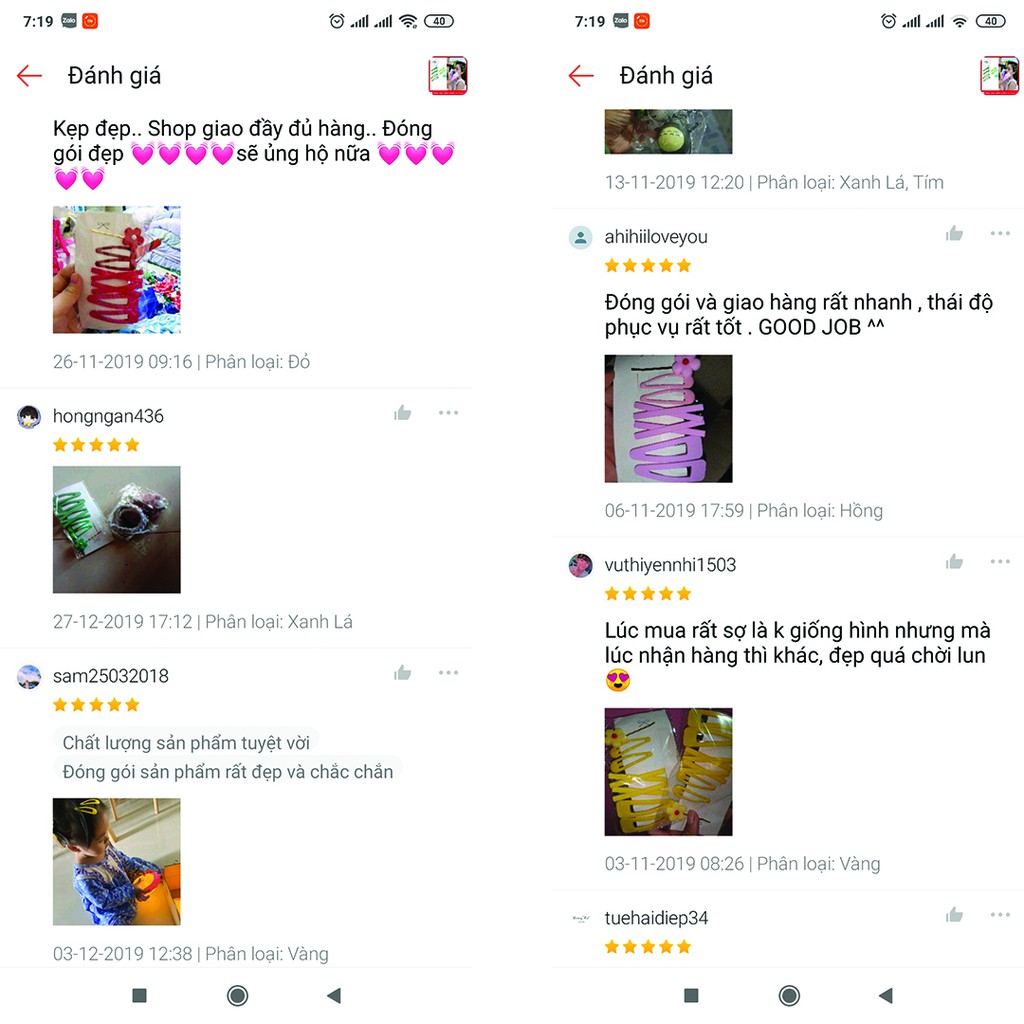Like tuehaidiep34's review with thumbs-up
Screen dimensions: 1024x1024
coord(955,915)
